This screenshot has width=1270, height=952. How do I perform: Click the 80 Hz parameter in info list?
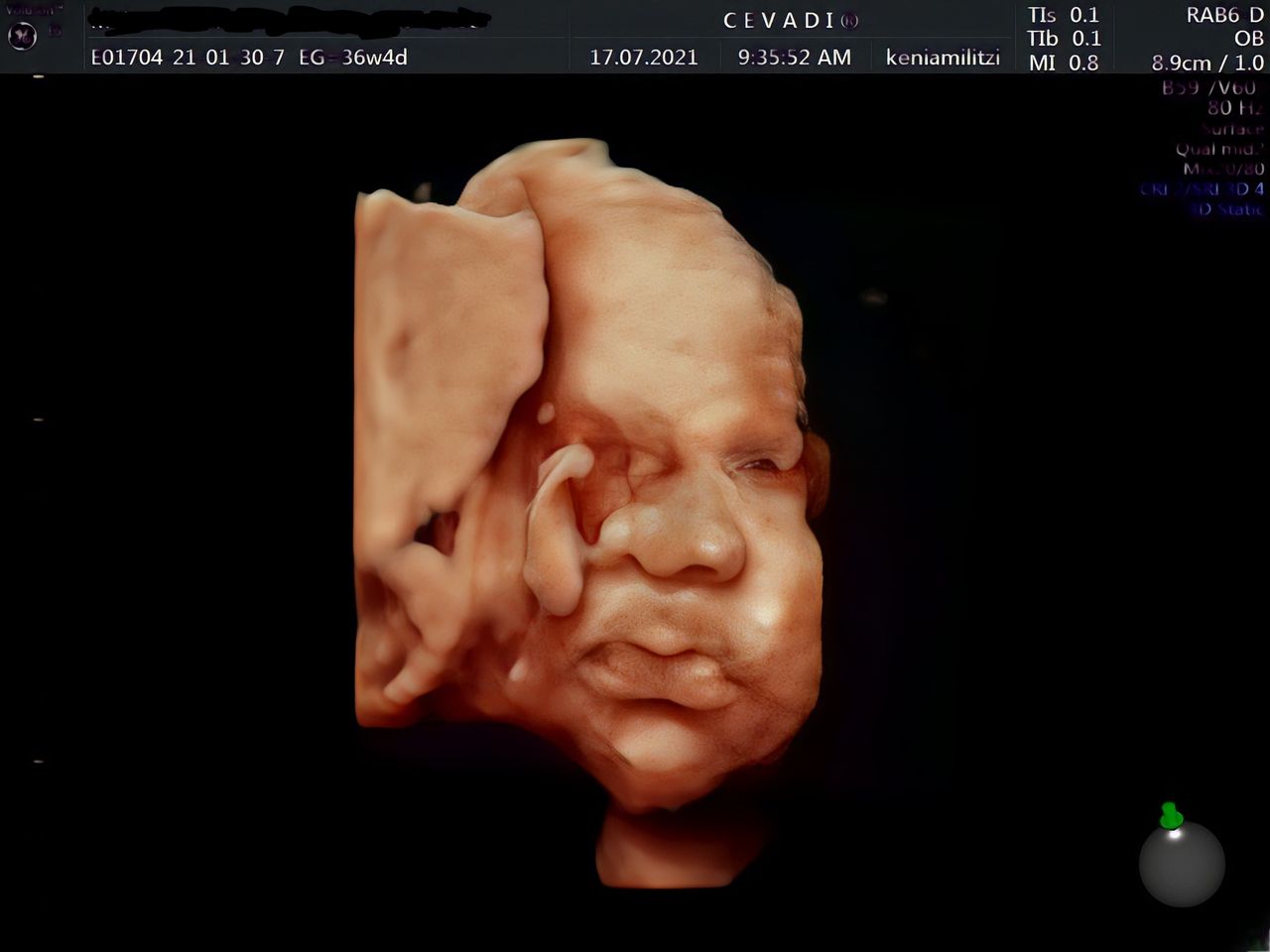[x=1234, y=108]
